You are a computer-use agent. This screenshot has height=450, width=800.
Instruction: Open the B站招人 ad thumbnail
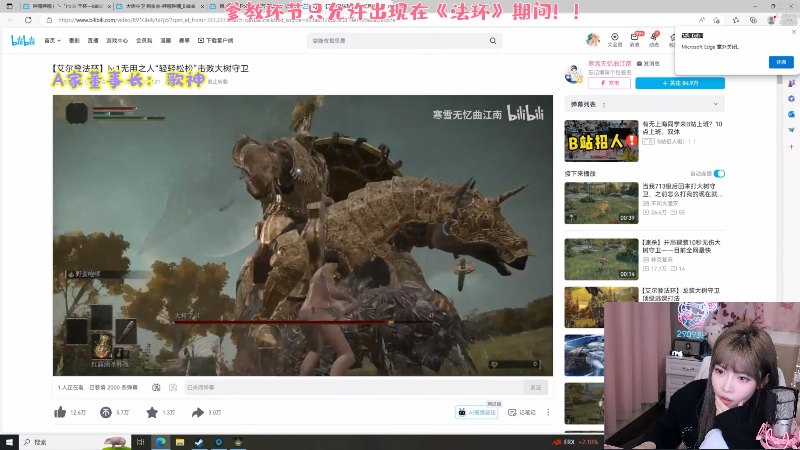point(601,141)
